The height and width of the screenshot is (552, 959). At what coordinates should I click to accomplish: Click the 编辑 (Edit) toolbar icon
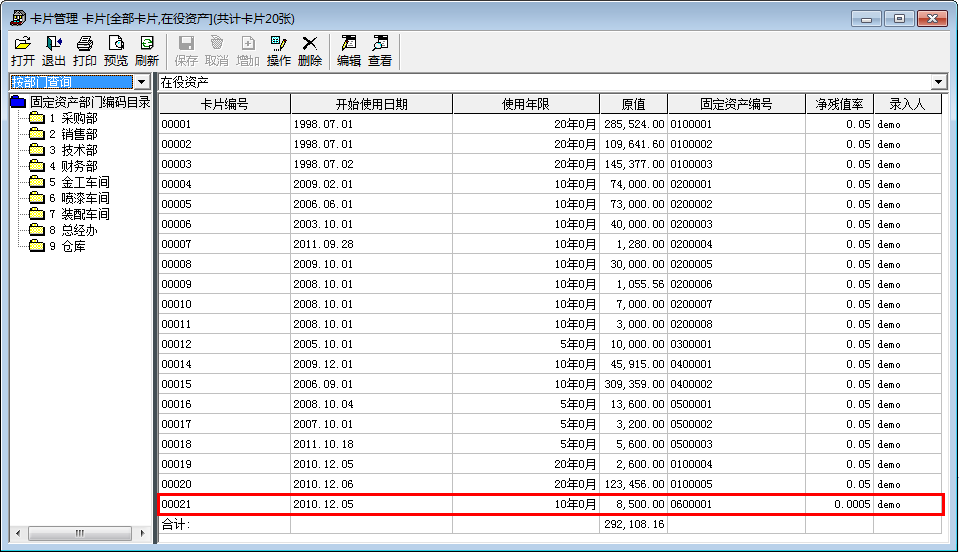click(349, 51)
